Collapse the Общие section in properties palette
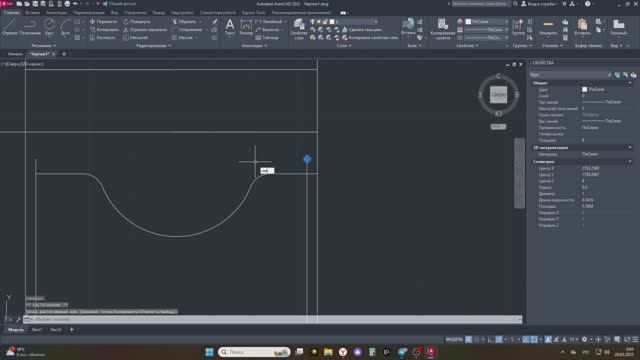Image resolution: width=640 pixels, height=360 pixels. (x=630, y=83)
